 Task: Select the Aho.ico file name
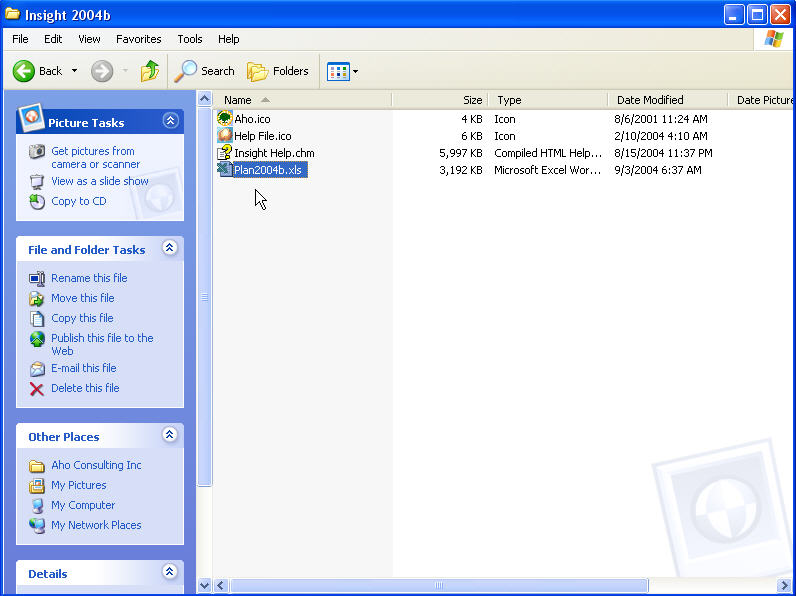pos(252,119)
